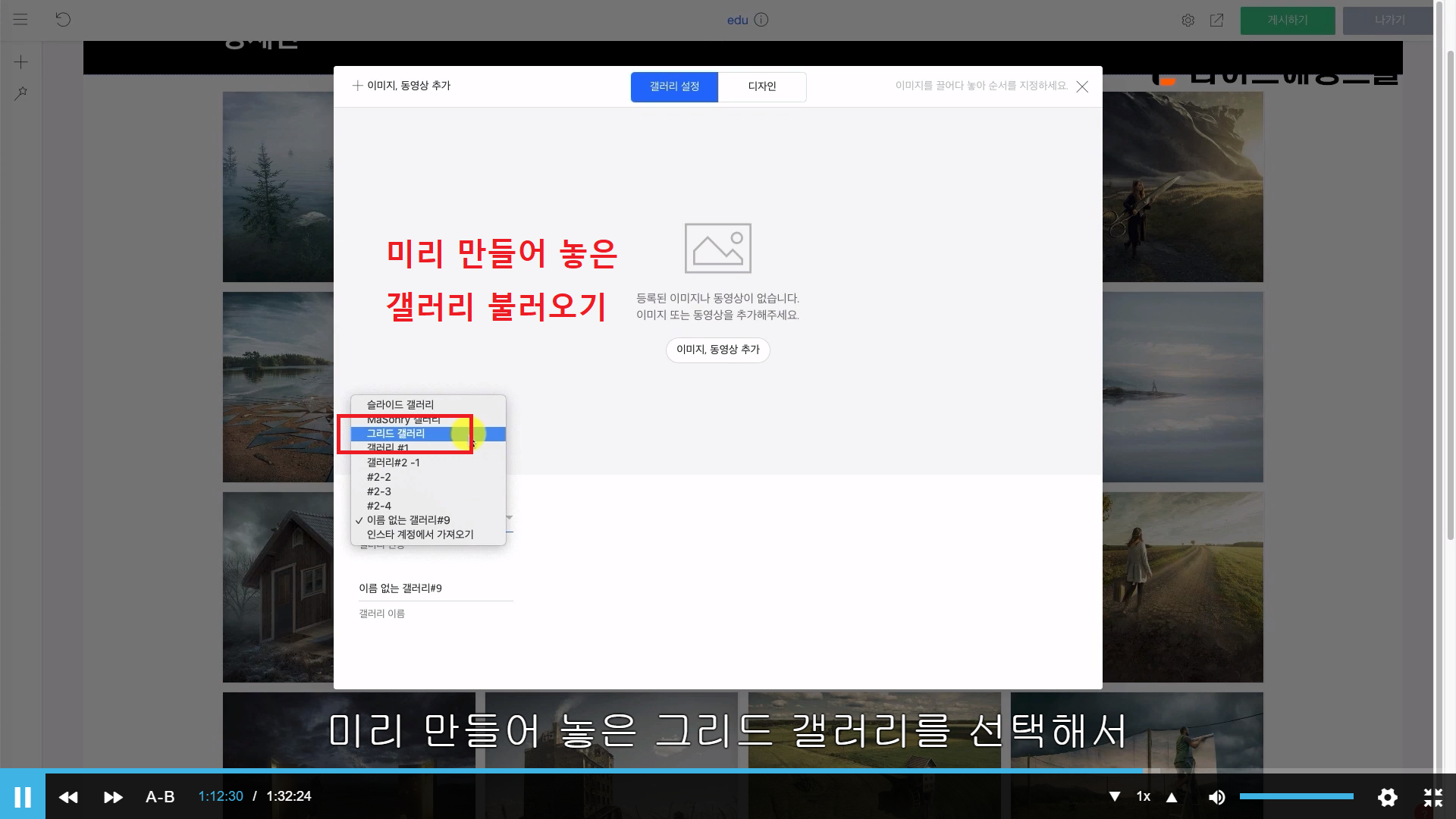Open video player settings gear

click(x=1387, y=797)
